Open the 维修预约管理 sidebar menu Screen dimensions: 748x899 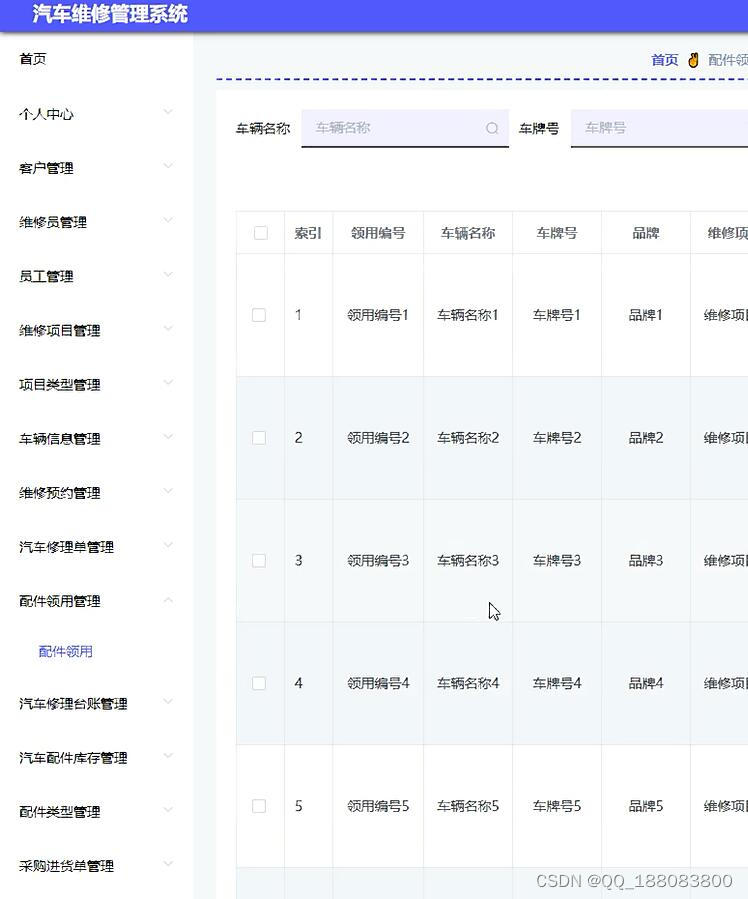point(60,493)
